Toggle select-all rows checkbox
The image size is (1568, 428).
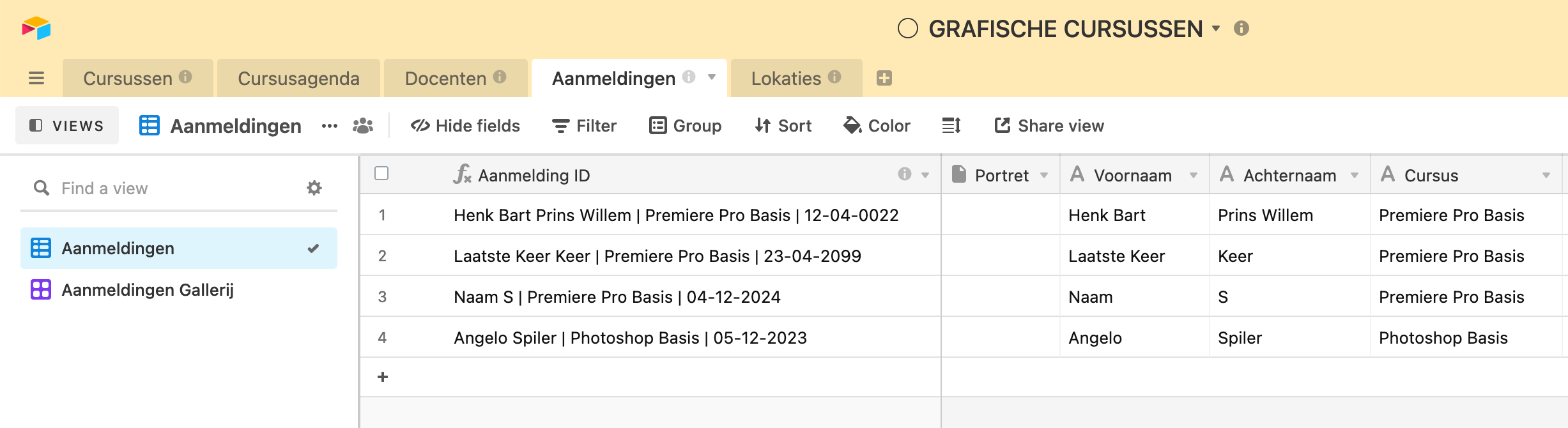click(x=381, y=173)
